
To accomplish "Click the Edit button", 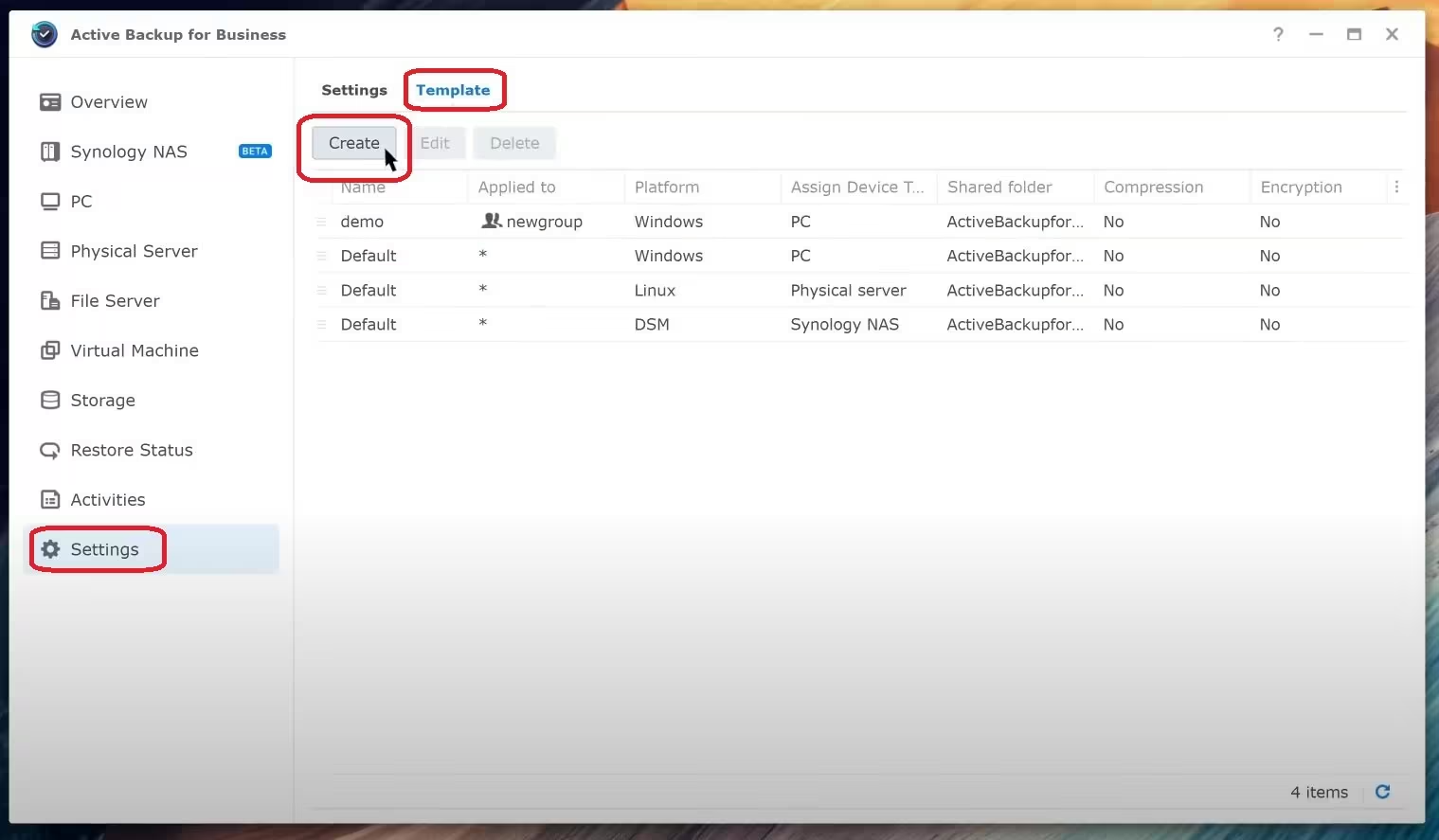I will click(435, 143).
